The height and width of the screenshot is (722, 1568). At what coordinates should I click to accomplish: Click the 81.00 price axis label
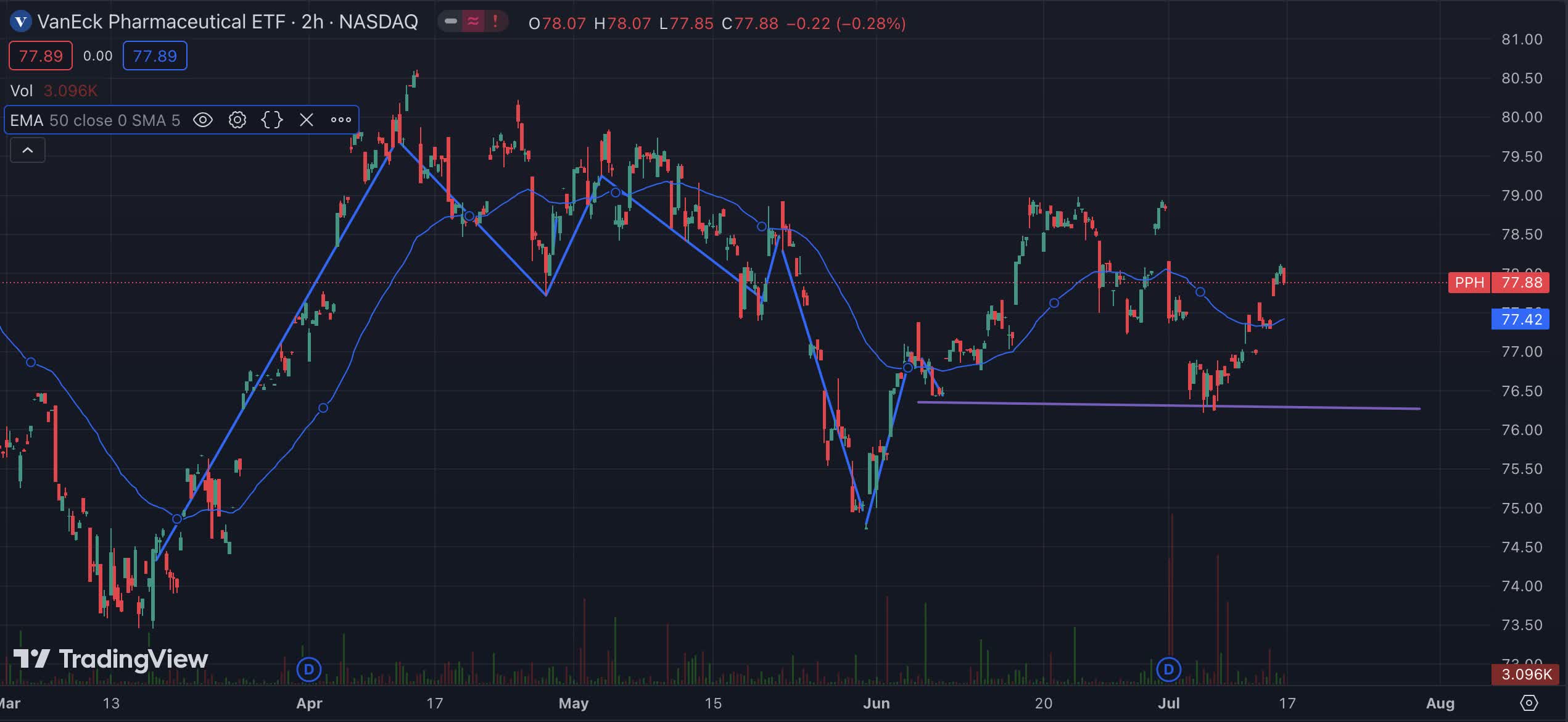tap(1522, 39)
